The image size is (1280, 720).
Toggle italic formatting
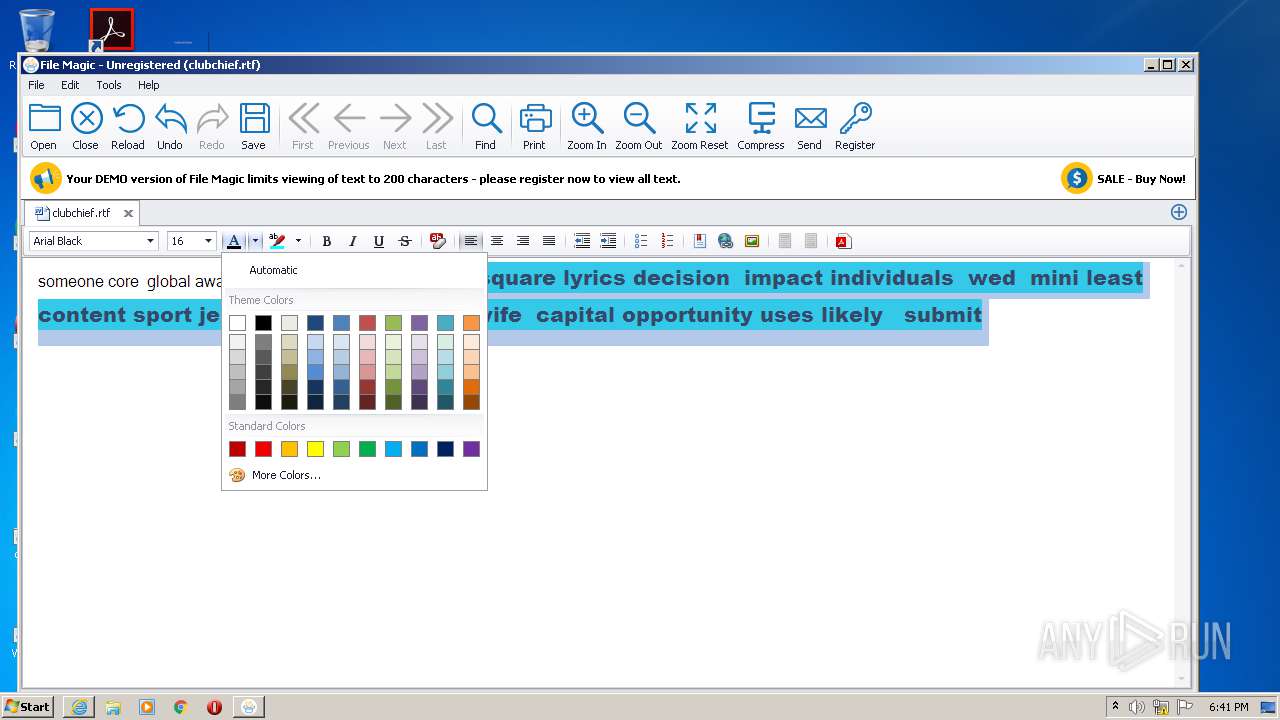pyautogui.click(x=352, y=241)
